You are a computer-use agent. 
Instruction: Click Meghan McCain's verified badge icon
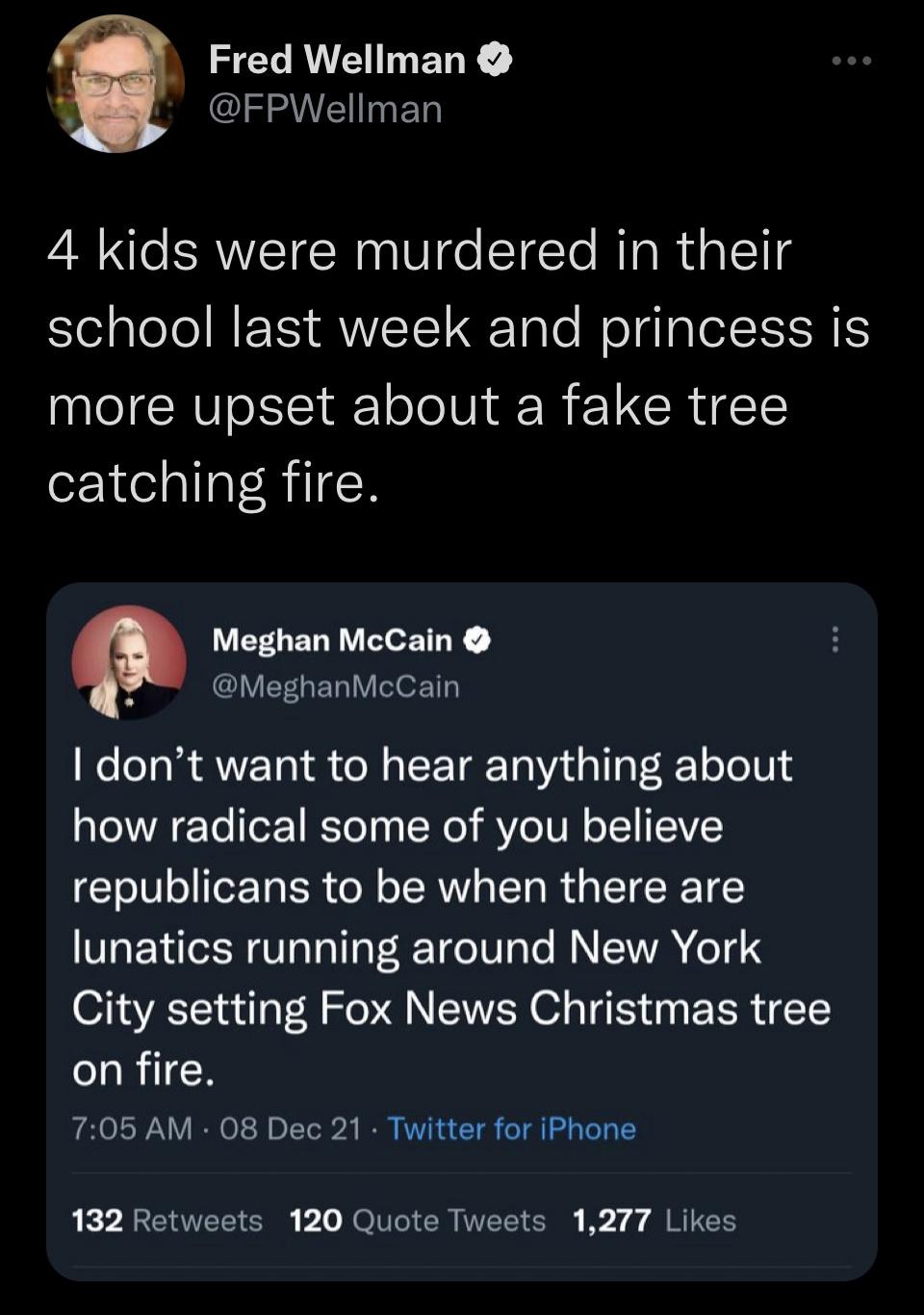476,640
